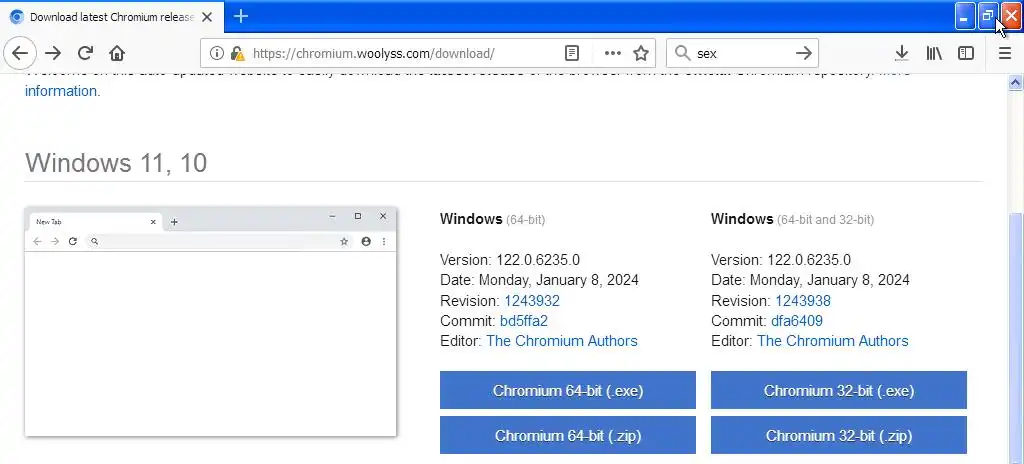
Task: Show site information icon in address bar
Action: click(216, 53)
